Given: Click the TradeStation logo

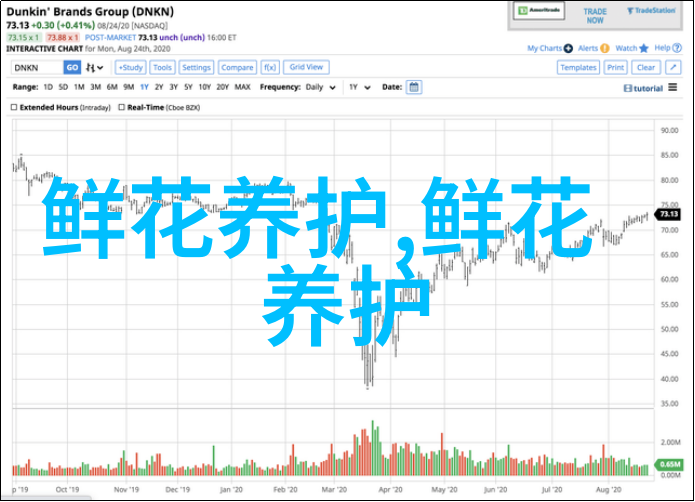Looking at the screenshot, I should coord(651,11).
